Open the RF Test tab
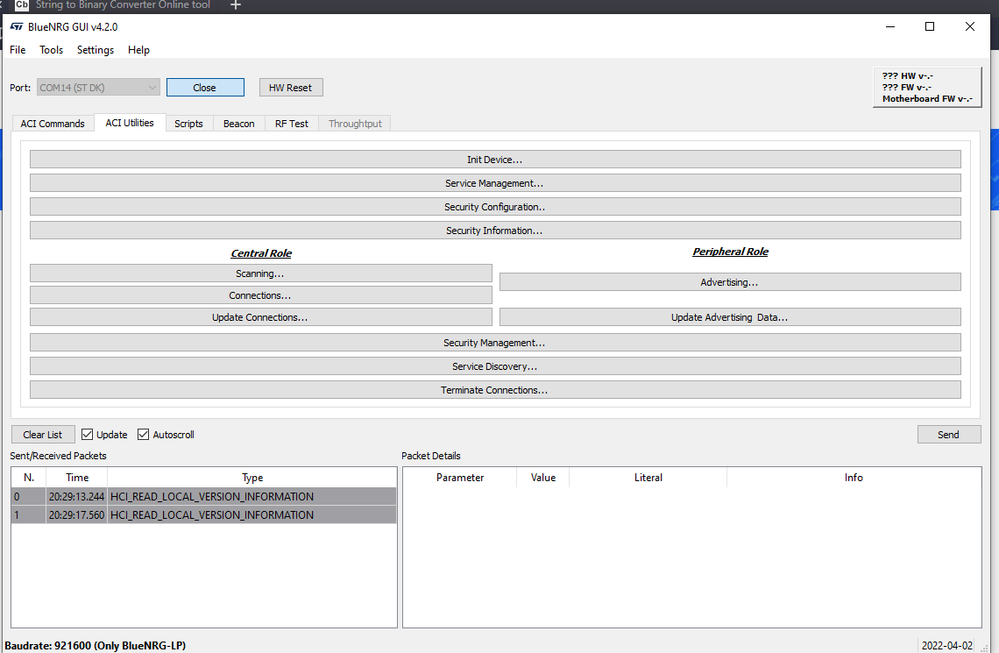This screenshot has width=999, height=653. click(x=292, y=124)
